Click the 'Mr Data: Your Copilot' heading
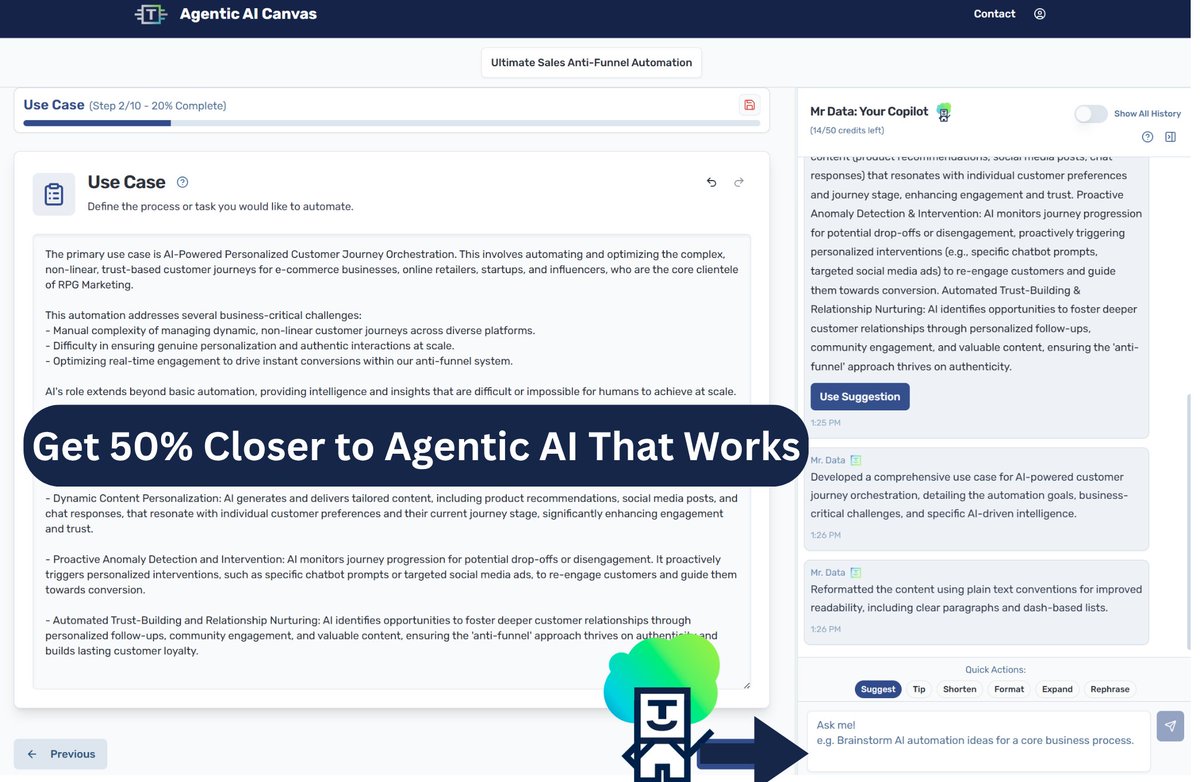Image resolution: width=1200 pixels, height=782 pixels. [869, 111]
